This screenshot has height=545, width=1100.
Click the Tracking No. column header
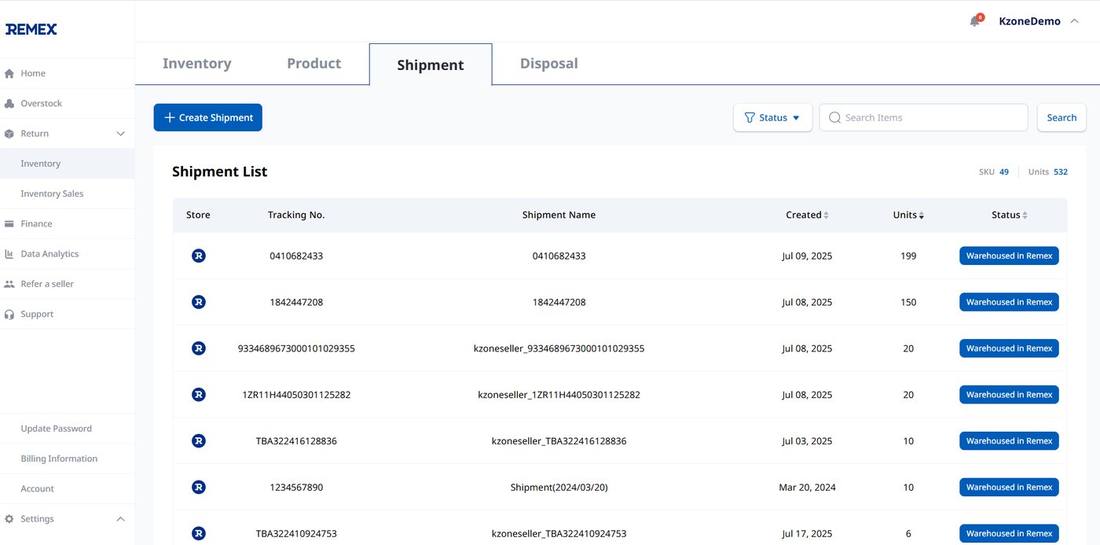296,215
